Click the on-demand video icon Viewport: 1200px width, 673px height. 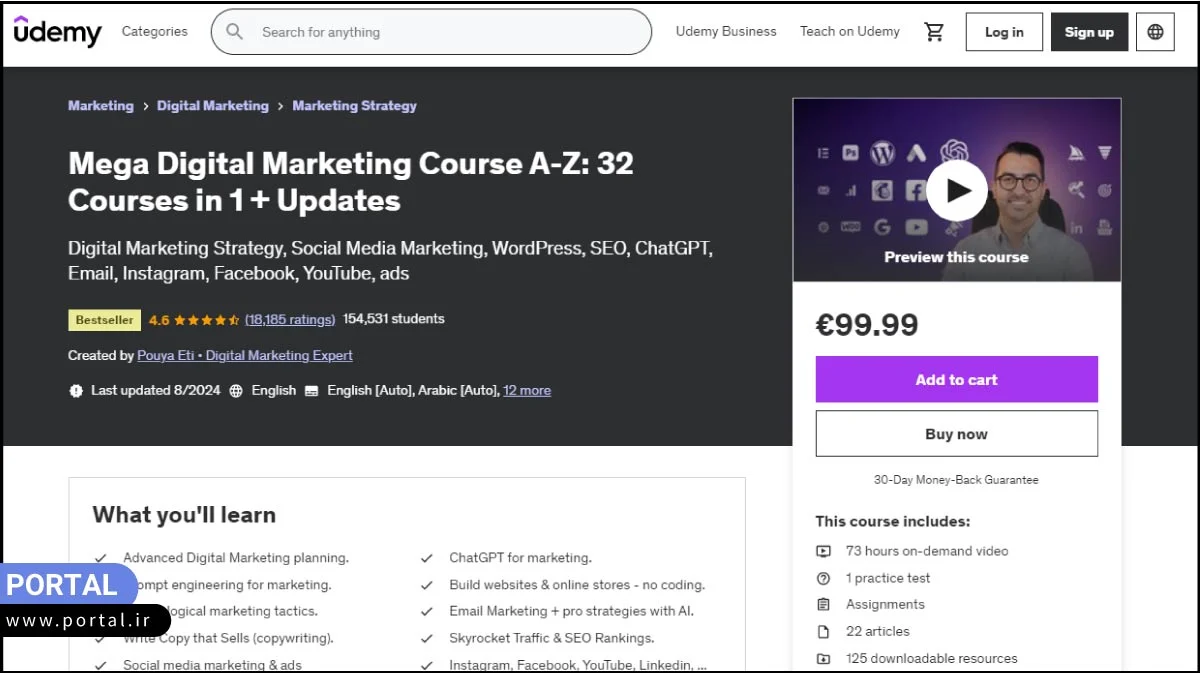tap(823, 551)
